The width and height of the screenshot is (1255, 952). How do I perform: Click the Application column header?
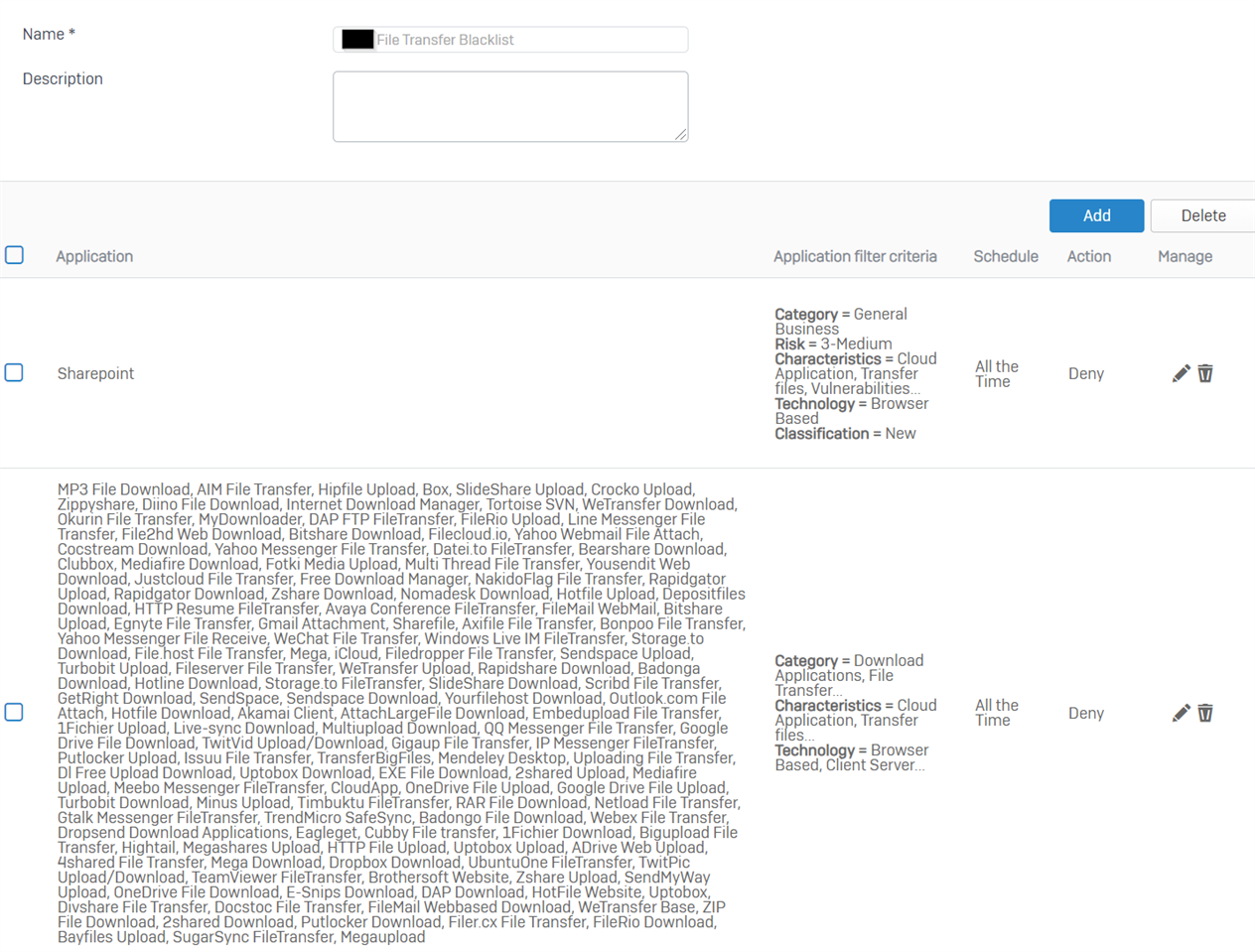(94, 256)
